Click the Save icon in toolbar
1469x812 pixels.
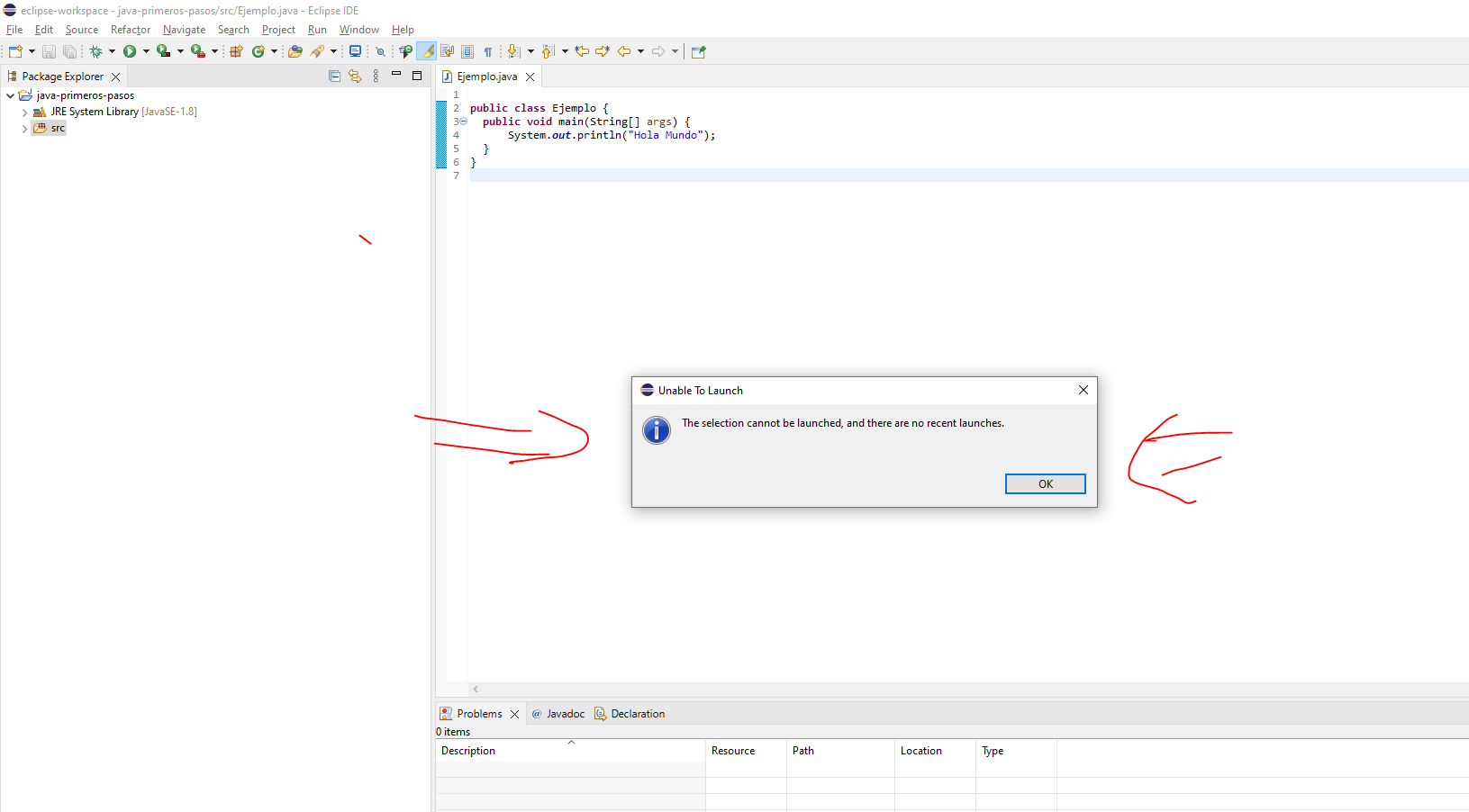(49, 51)
